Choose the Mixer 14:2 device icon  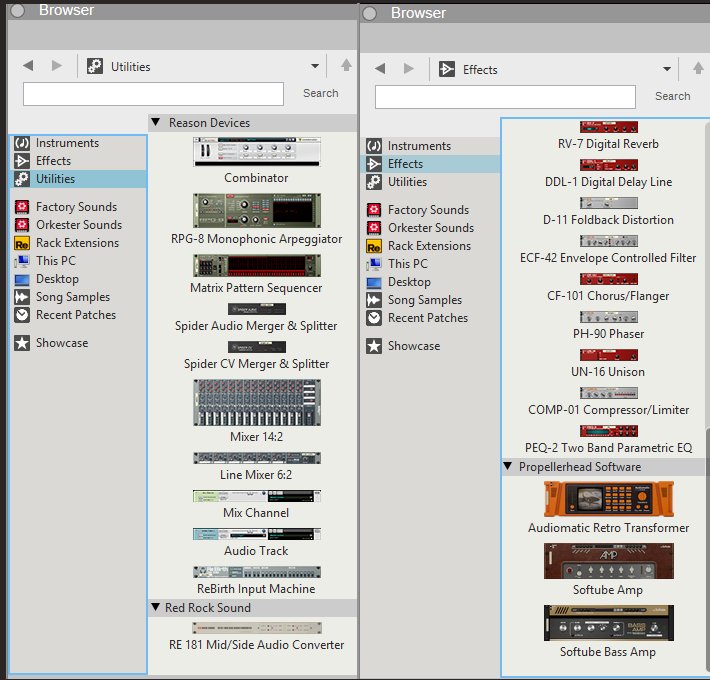click(256, 401)
